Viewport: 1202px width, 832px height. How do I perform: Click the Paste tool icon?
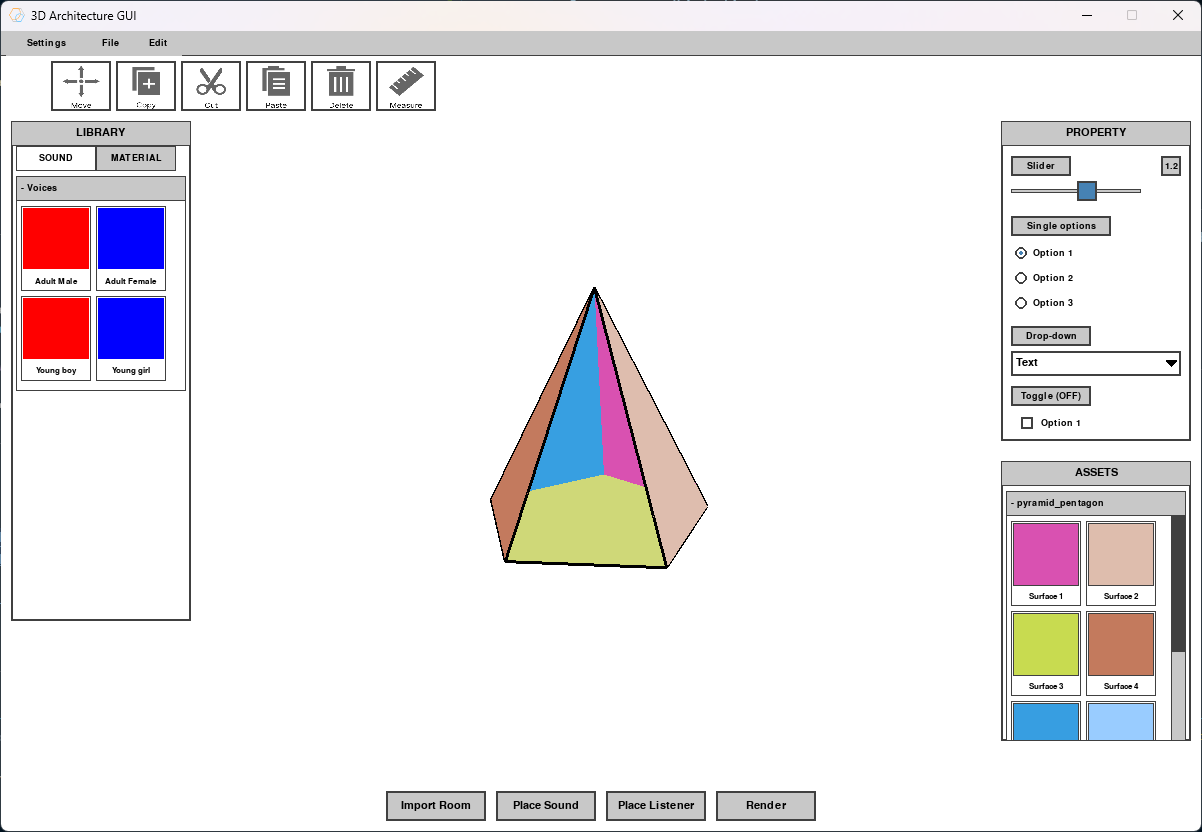(x=276, y=85)
